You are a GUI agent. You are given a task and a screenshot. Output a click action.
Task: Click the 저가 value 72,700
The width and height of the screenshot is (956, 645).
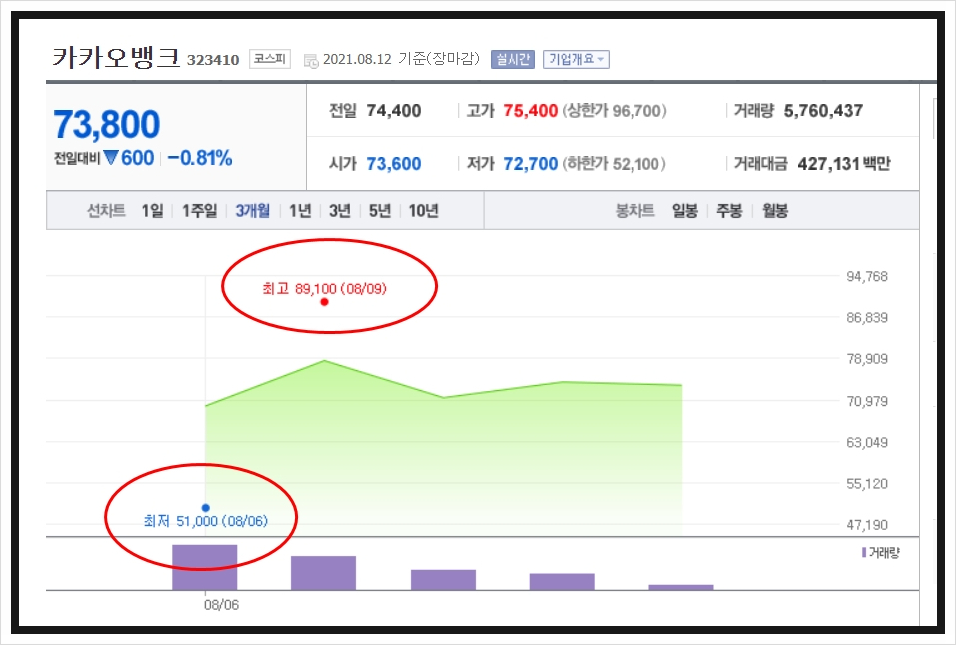530,164
